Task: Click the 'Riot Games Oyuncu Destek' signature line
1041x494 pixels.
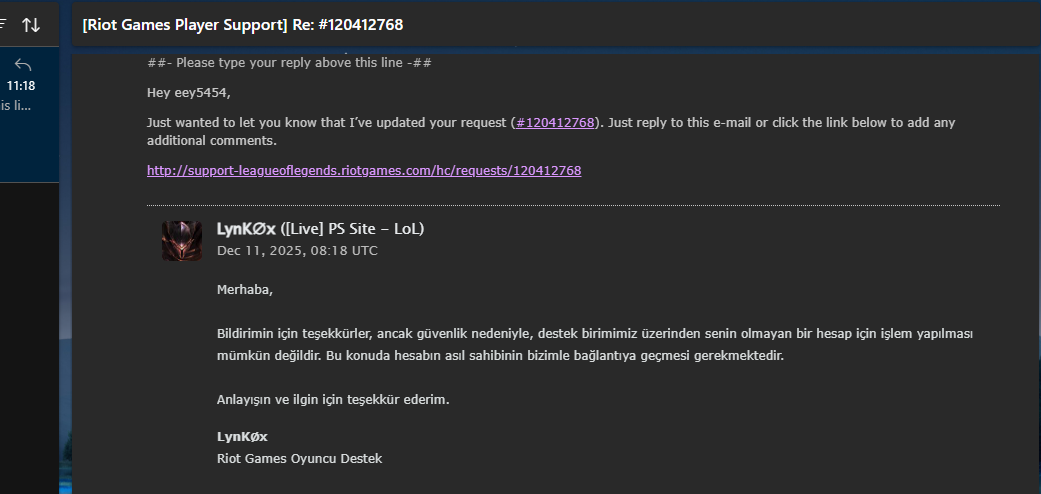Action: 299,459
